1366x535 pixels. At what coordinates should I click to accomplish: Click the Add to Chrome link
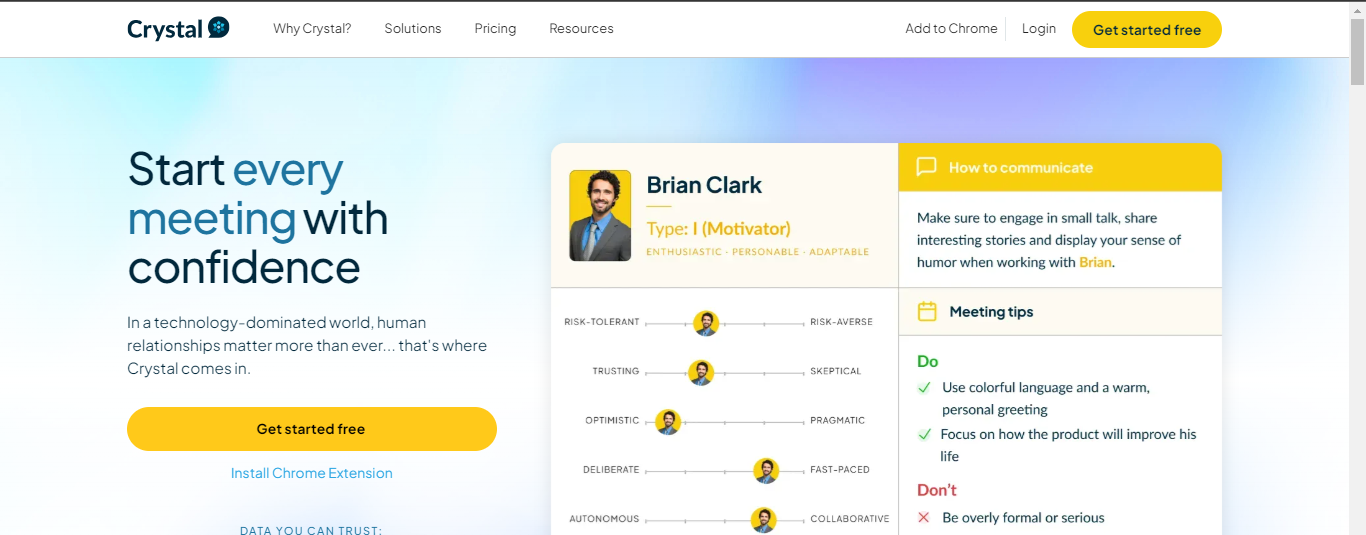pos(951,29)
